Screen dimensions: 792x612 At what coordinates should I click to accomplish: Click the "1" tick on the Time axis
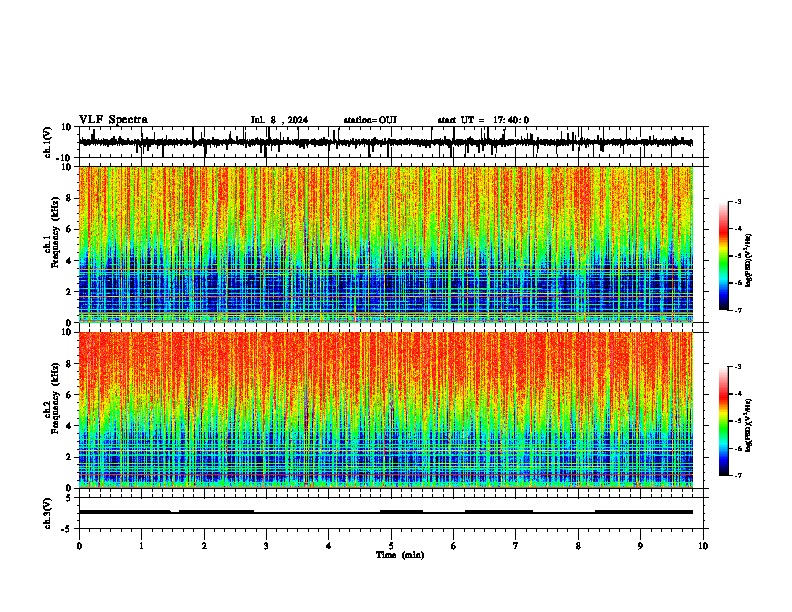tap(141, 546)
